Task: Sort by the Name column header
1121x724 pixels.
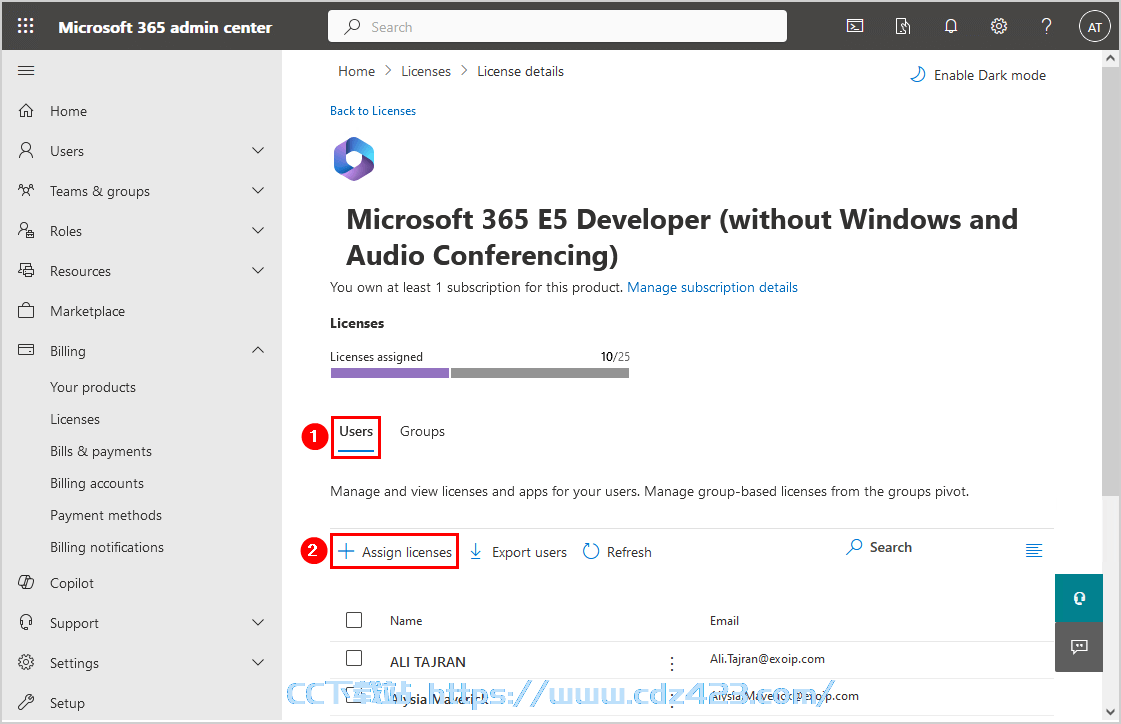Action: [x=405, y=621]
